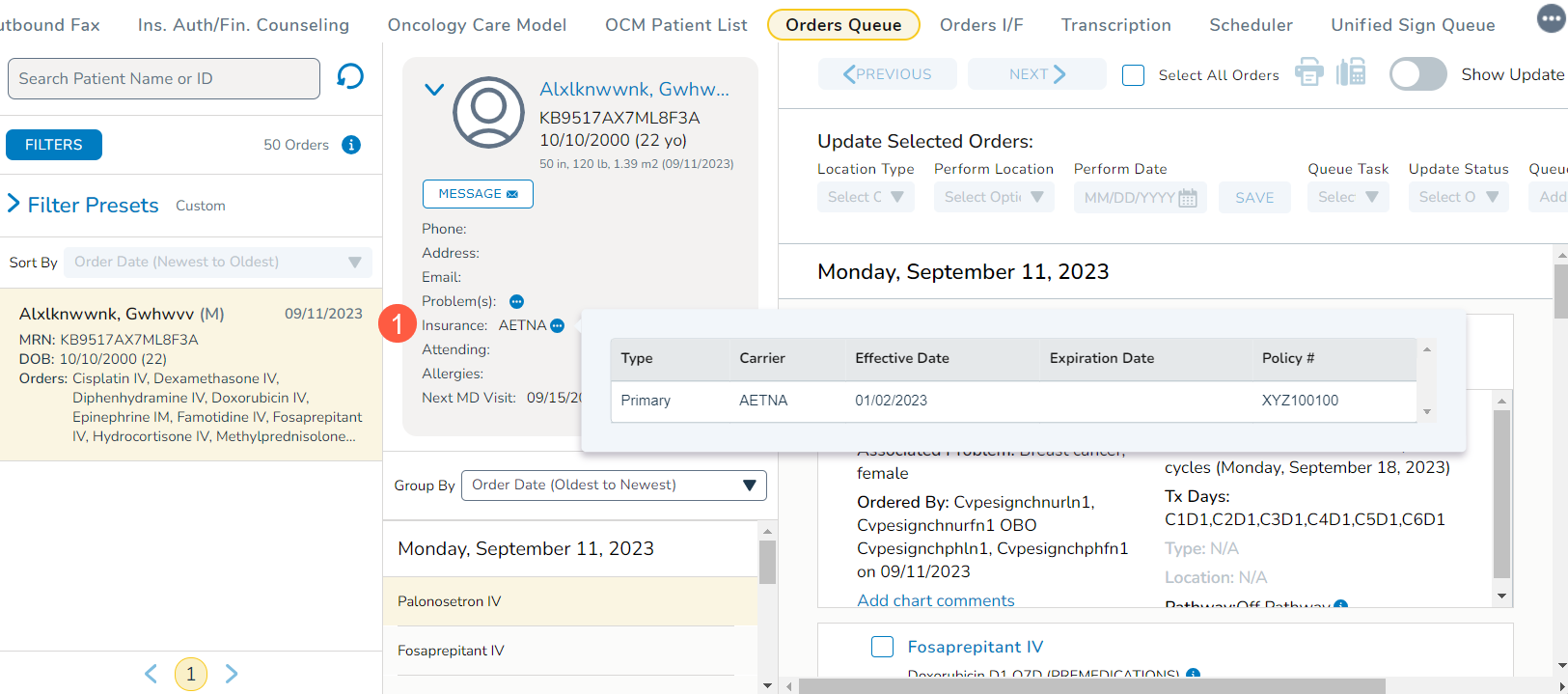Image resolution: width=1568 pixels, height=694 pixels.
Task: Click the Add chart comments link
Action: click(935, 600)
